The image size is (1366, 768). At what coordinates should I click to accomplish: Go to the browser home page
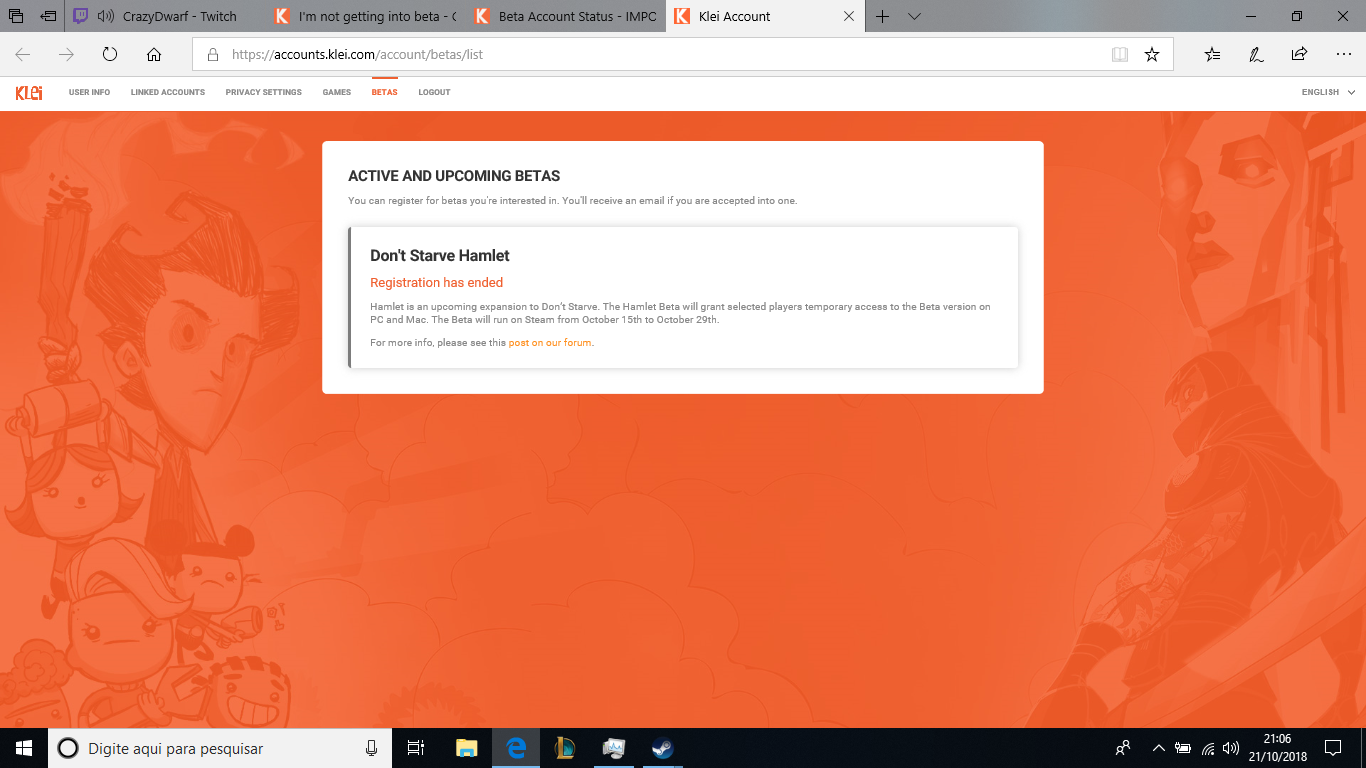pos(154,55)
